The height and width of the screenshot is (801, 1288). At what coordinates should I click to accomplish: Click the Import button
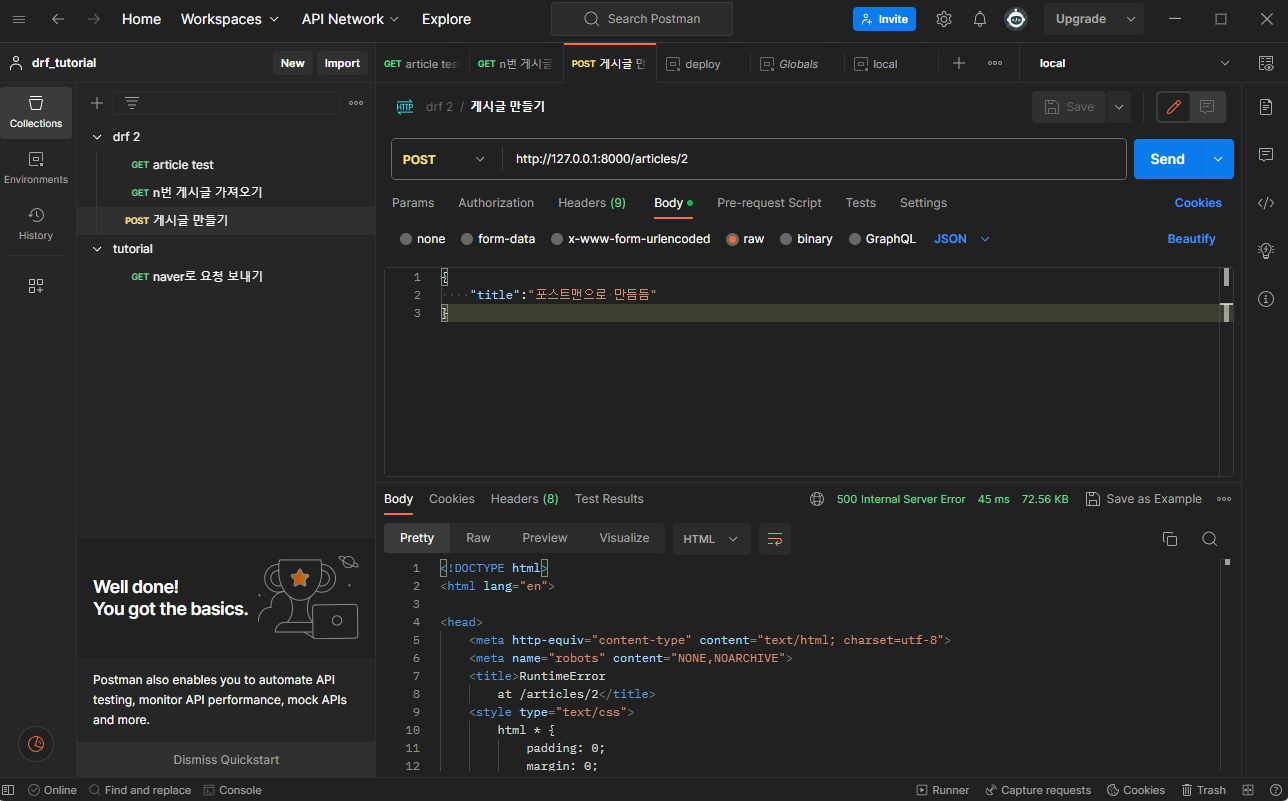tap(342, 63)
